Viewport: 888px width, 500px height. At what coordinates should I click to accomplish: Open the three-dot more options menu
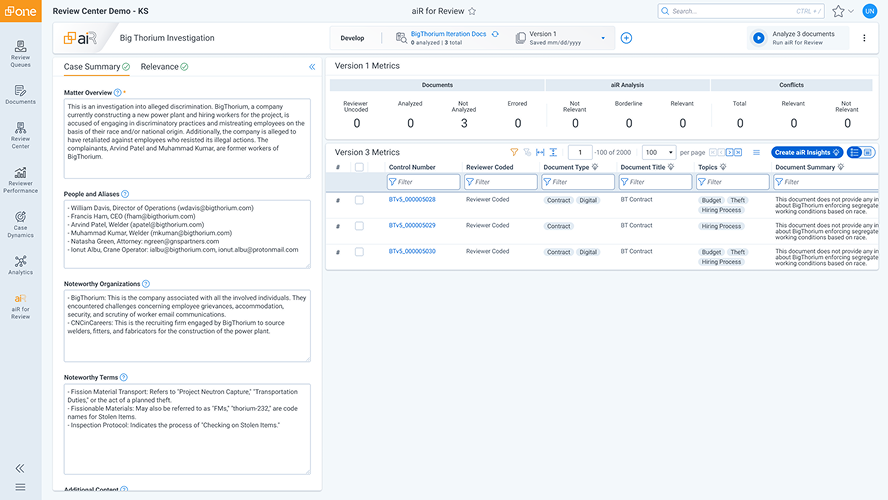tap(864, 38)
